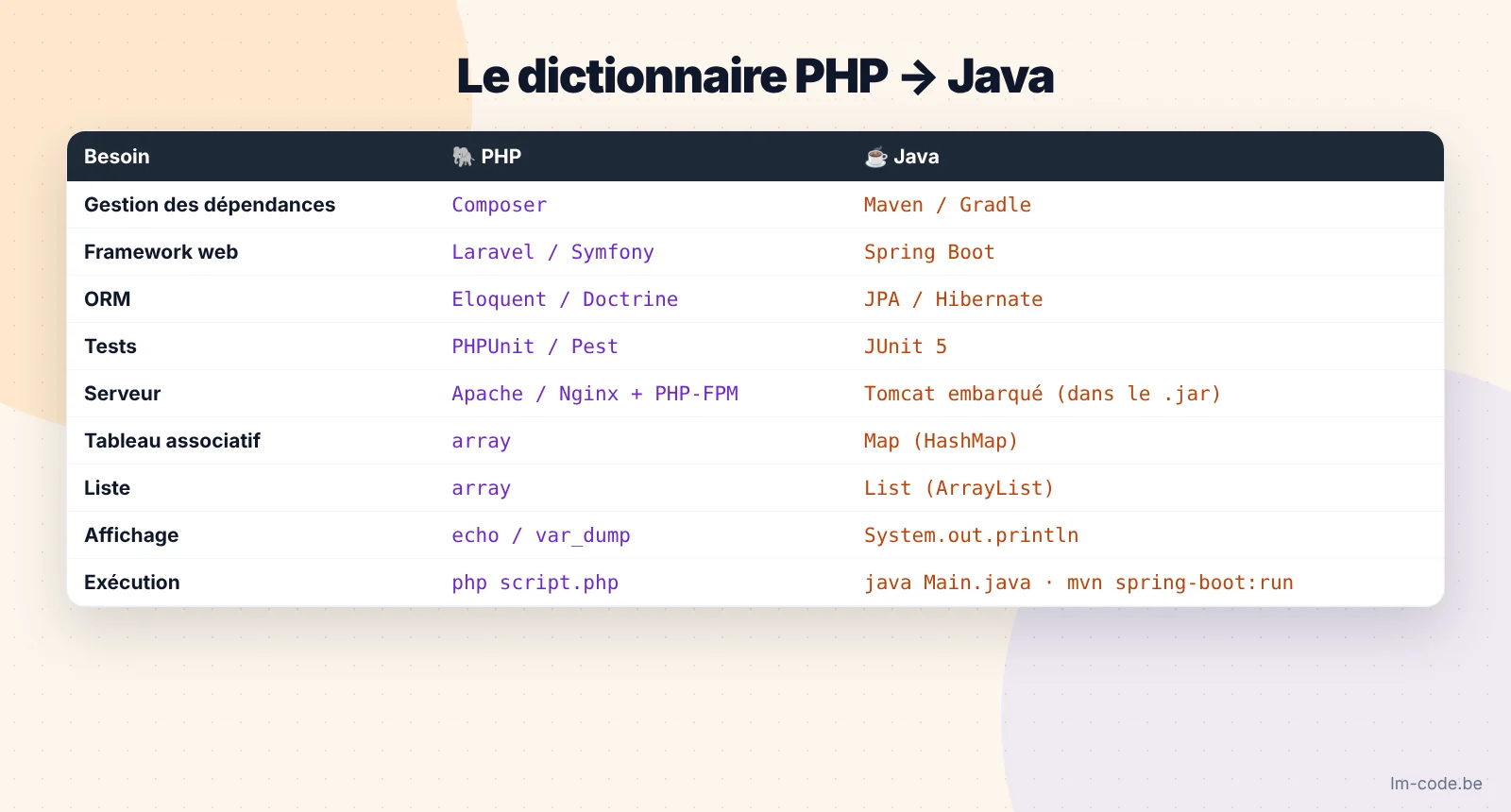This screenshot has width=1511, height=812.
Task: Select the "Tableau associatif" row label
Action: click(173, 441)
